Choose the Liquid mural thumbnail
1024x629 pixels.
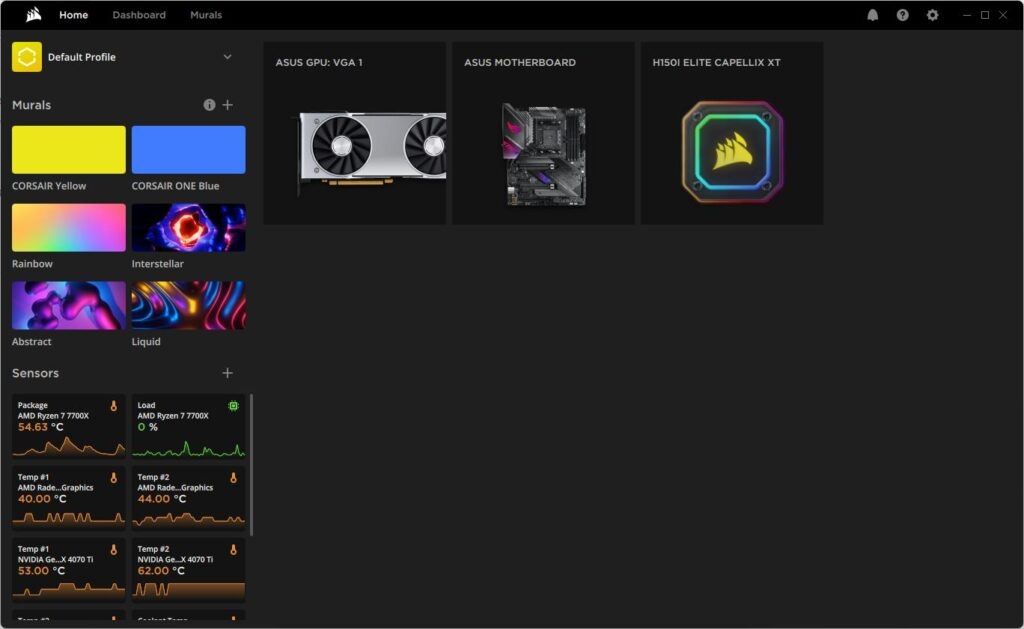(x=189, y=305)
